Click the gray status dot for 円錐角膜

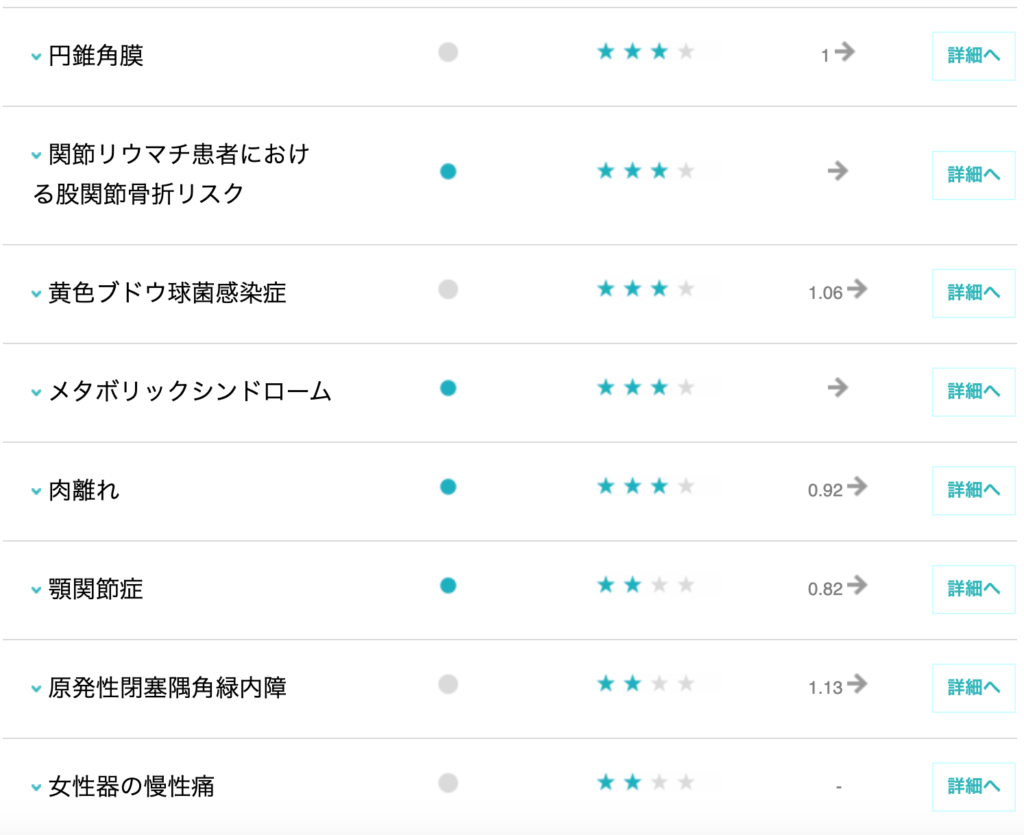pos(448,52)
